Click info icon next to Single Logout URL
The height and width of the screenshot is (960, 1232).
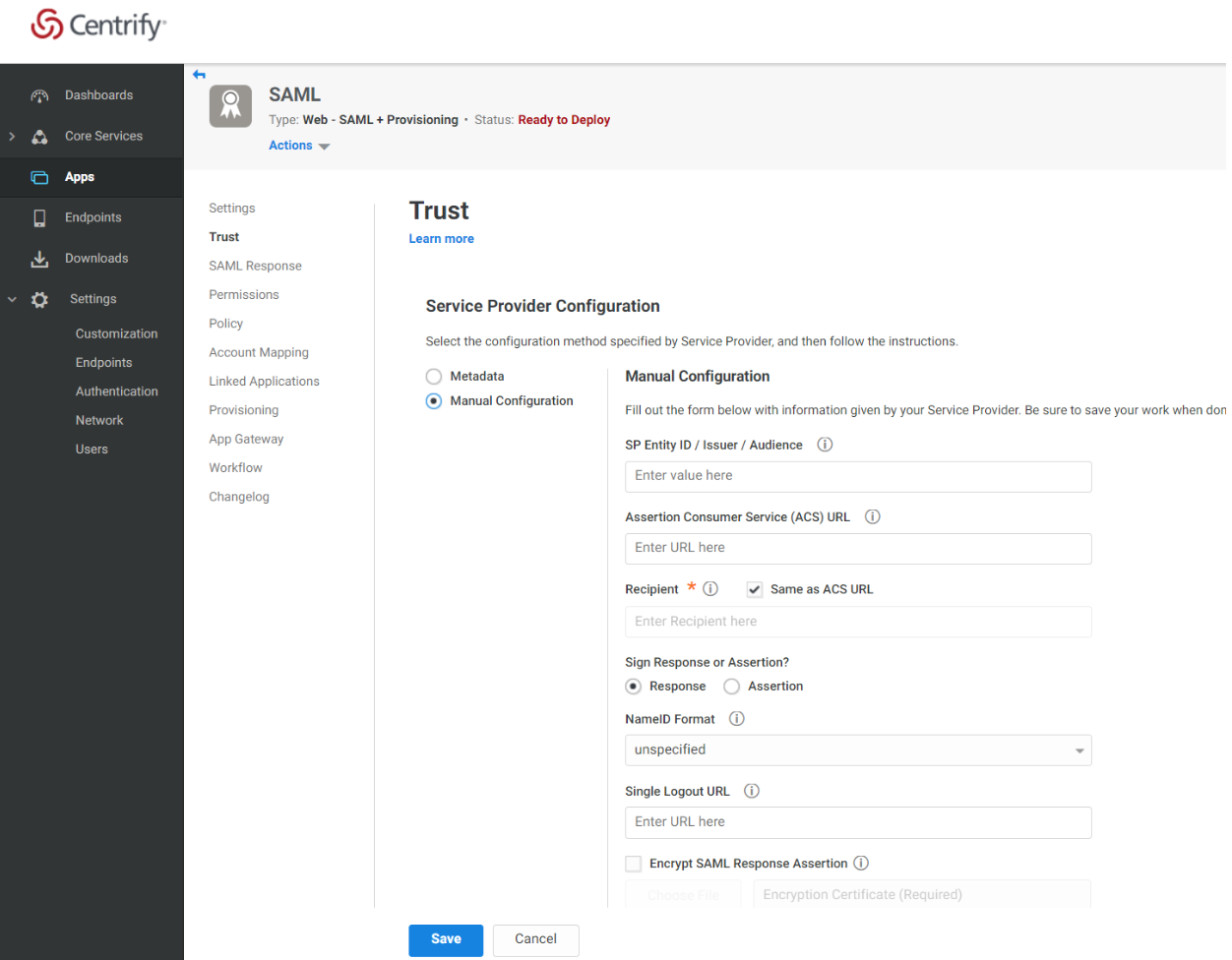click(752, 791)
